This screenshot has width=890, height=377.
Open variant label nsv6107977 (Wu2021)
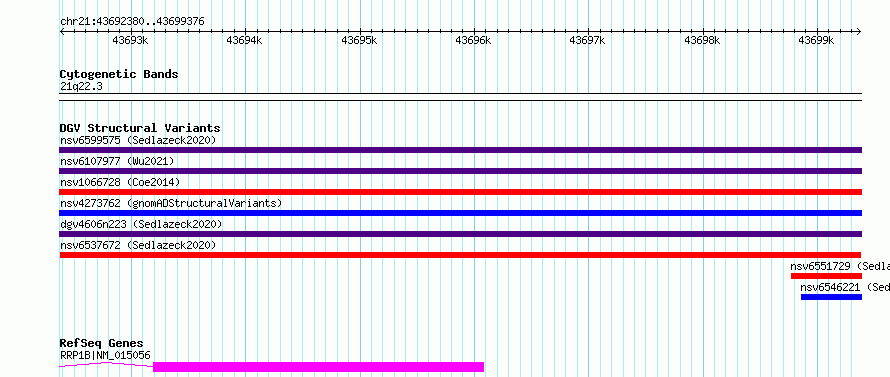(x=117, y=161)
